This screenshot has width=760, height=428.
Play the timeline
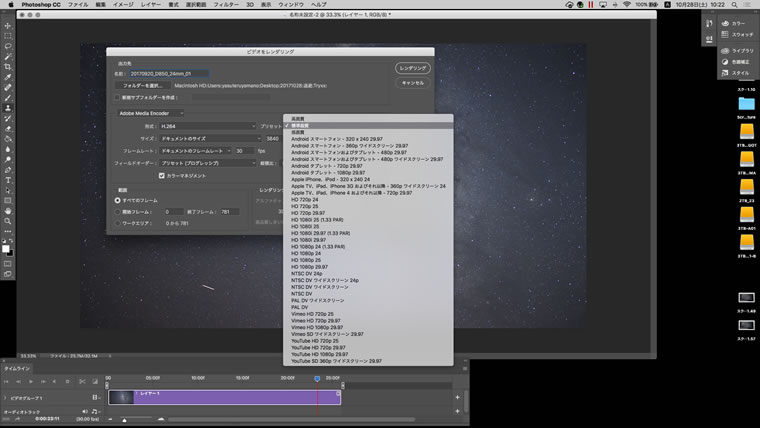coord(31,381)
